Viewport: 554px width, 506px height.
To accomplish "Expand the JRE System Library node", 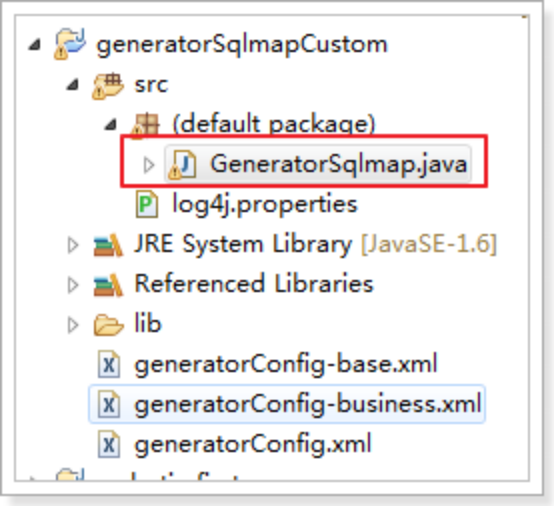I will [x=73, y=245].
